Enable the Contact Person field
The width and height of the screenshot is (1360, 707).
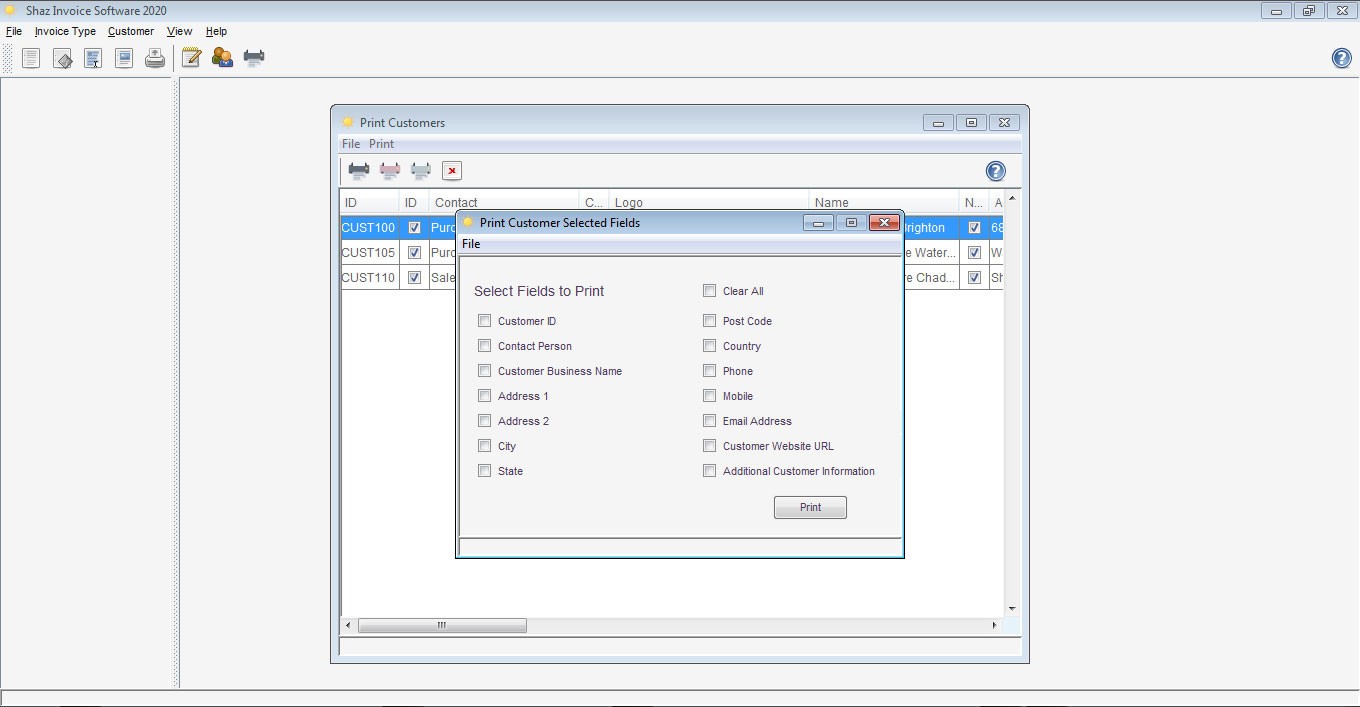coord(485,346)
